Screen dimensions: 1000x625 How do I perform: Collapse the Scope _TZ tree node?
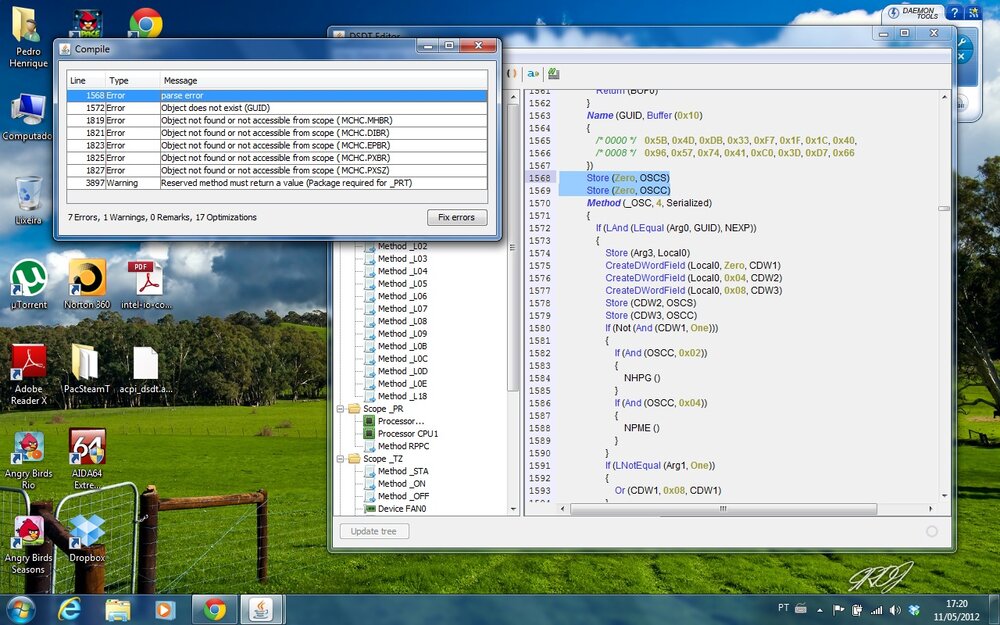coord(341,459)
